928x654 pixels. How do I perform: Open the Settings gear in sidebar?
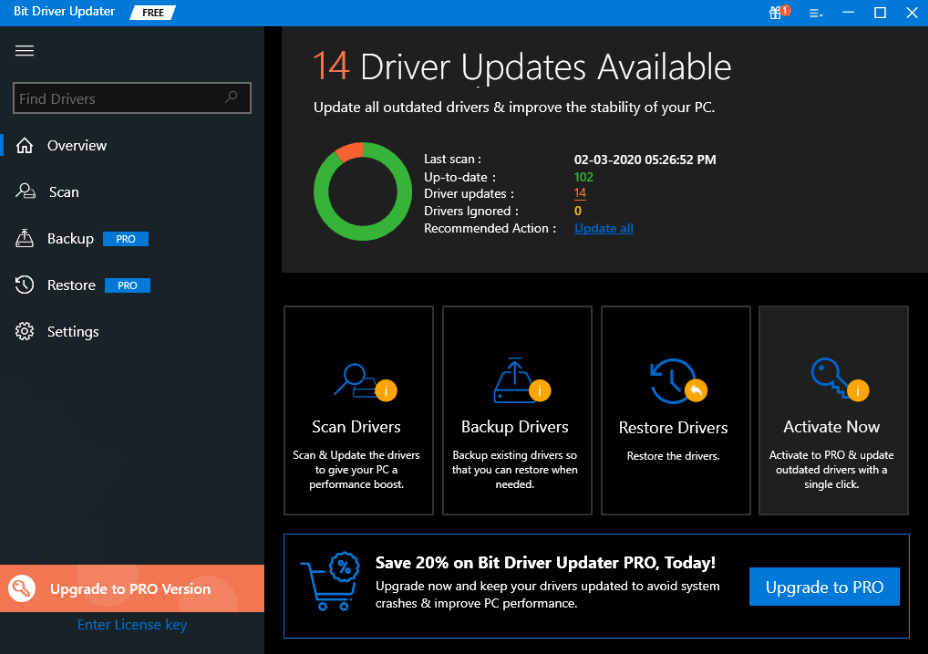(x=23, y=331)
